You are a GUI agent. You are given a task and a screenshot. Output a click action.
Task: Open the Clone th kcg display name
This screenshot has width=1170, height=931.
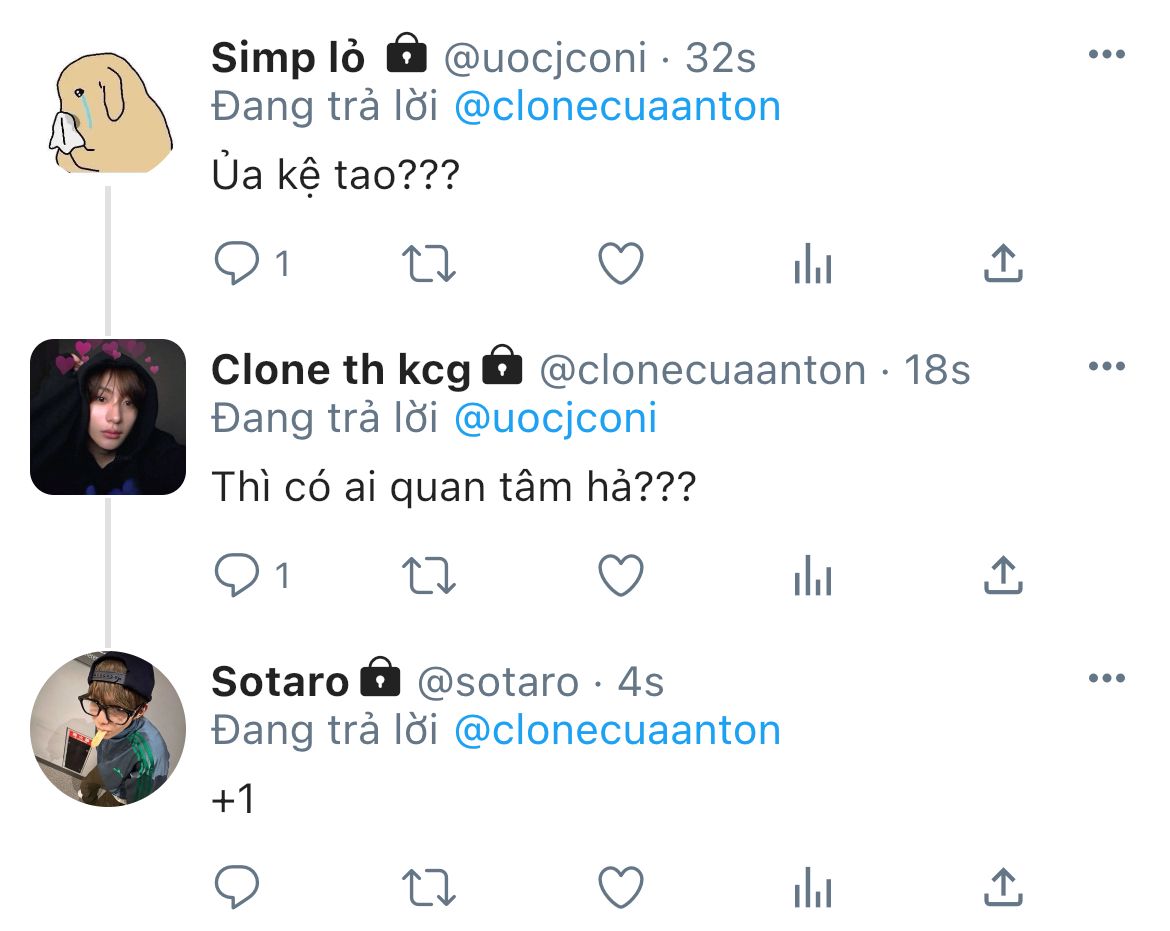pyautogui.click(x=340, y=370)
